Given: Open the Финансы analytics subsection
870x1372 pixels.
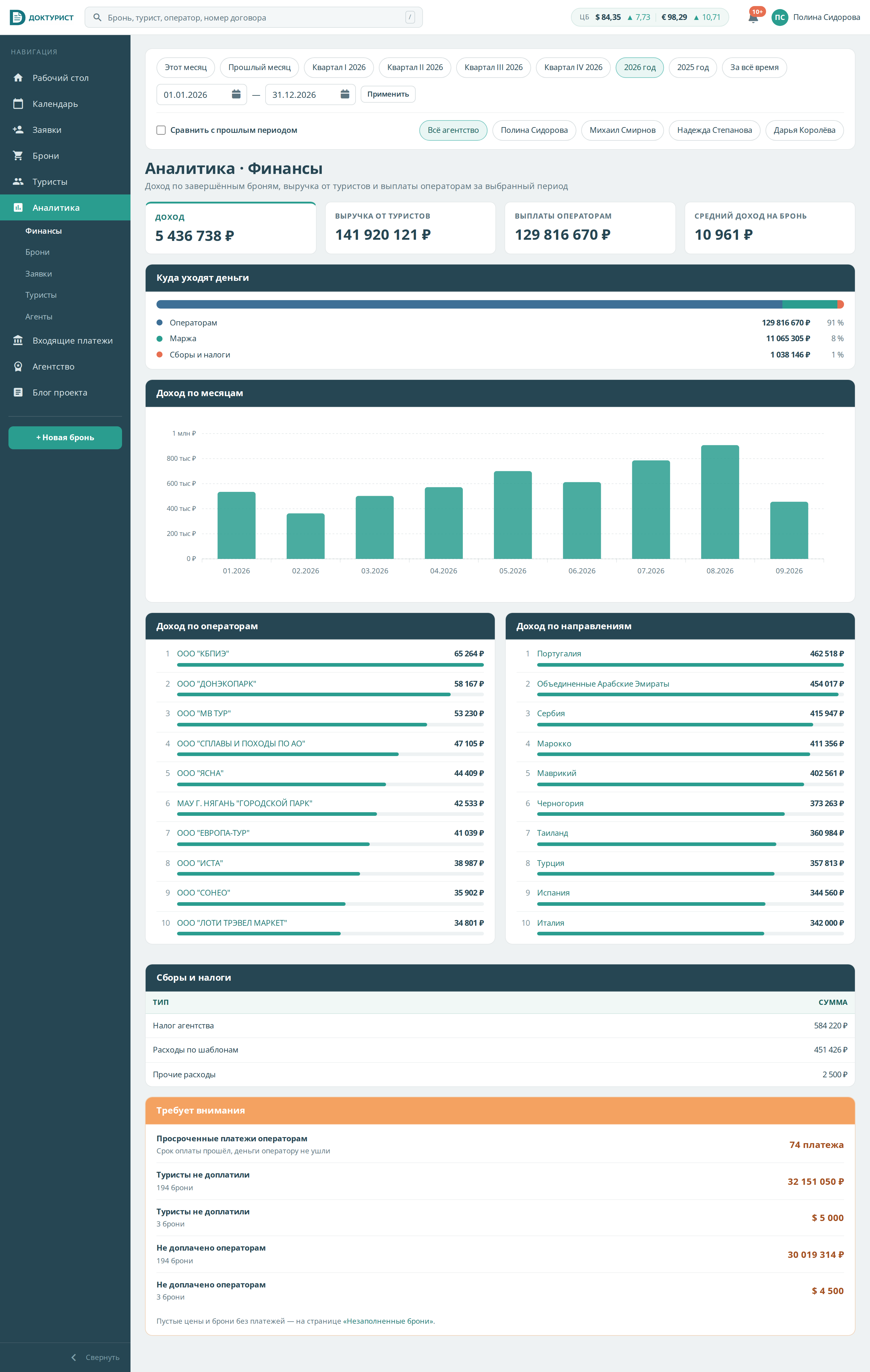Looking at the screenshot, I should click(x=43, y=231).
